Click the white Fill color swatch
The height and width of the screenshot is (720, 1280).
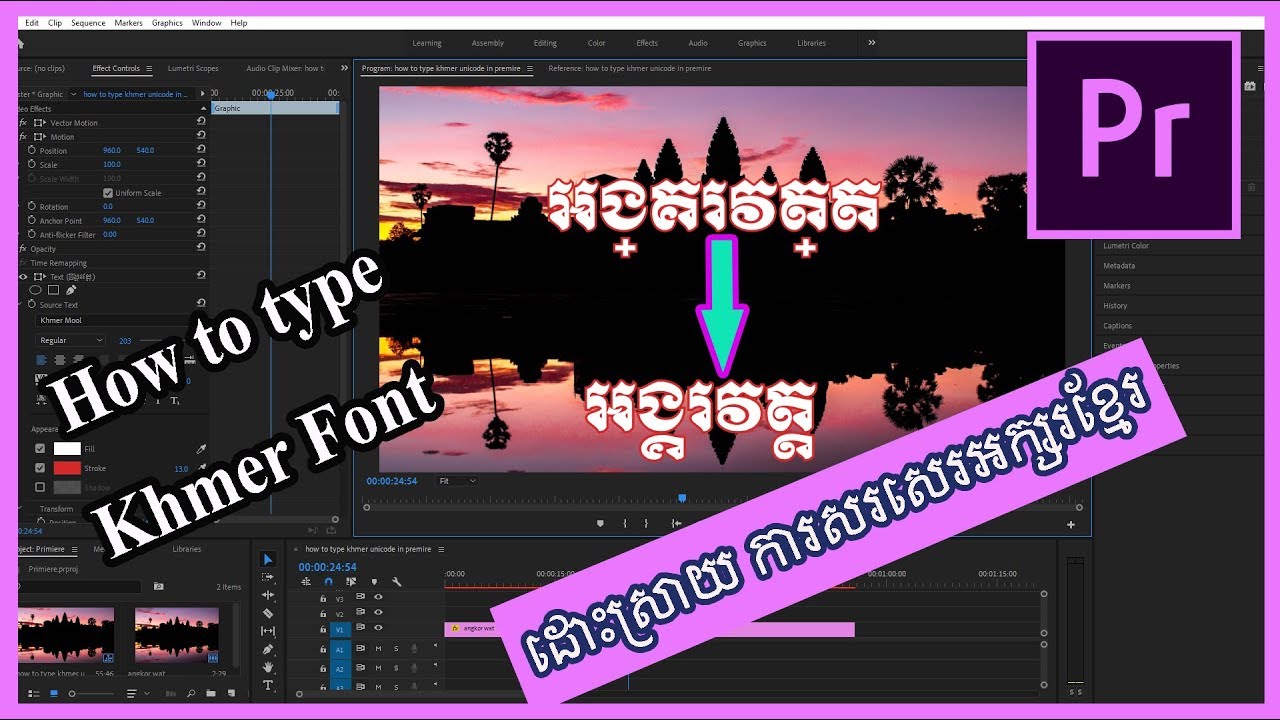67,449
